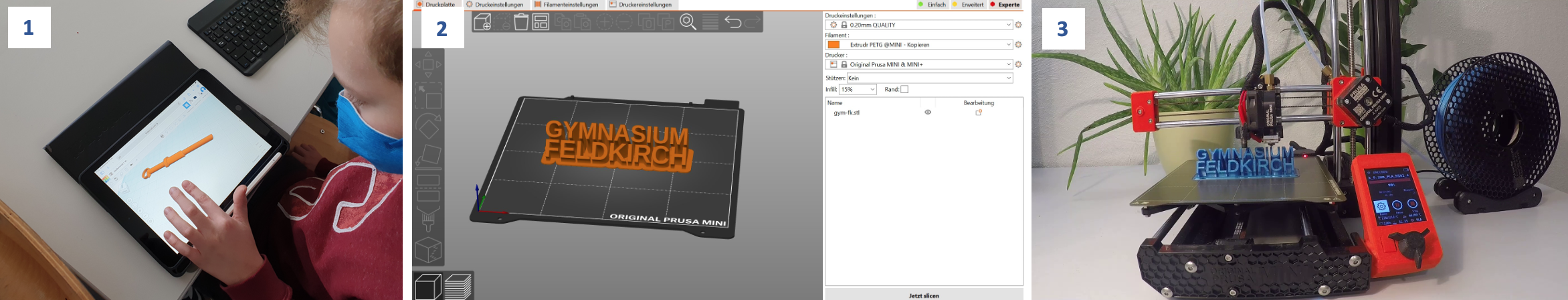Open the Stützen dropdown
Viewport: 1568px width, 300px height.
tap(929, 78)
